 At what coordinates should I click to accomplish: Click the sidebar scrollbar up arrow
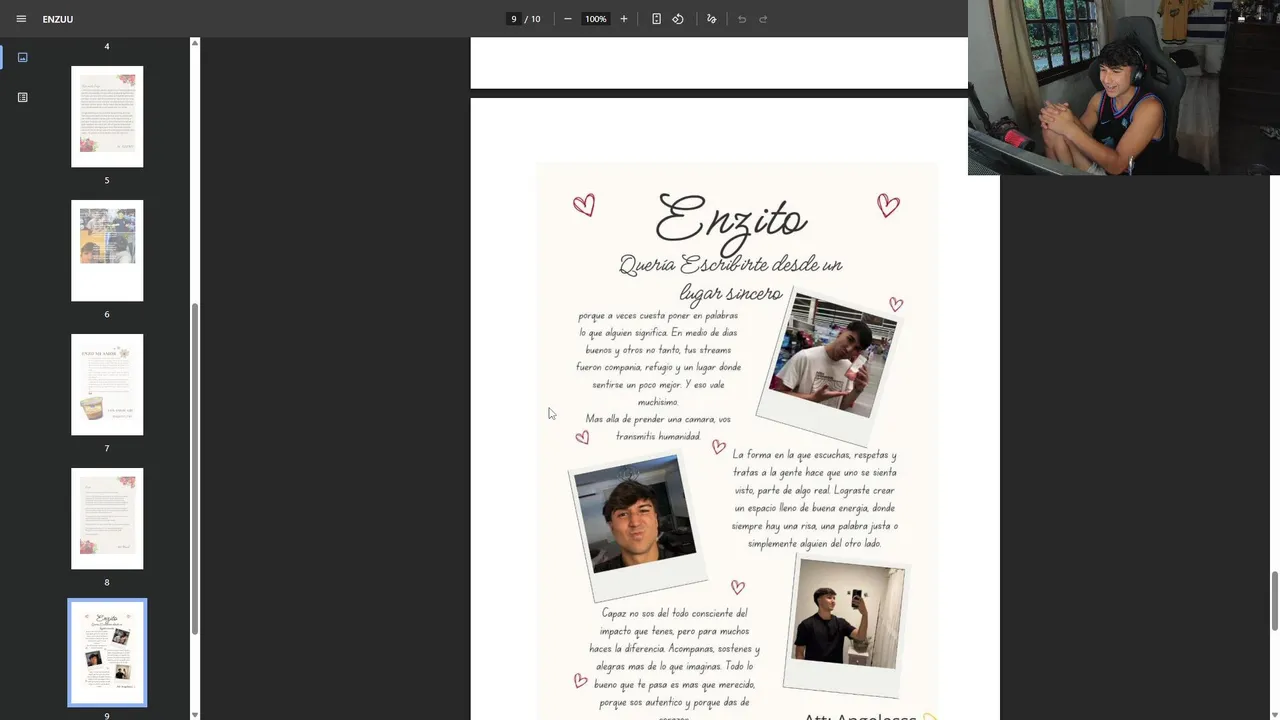tap(195, 43)
